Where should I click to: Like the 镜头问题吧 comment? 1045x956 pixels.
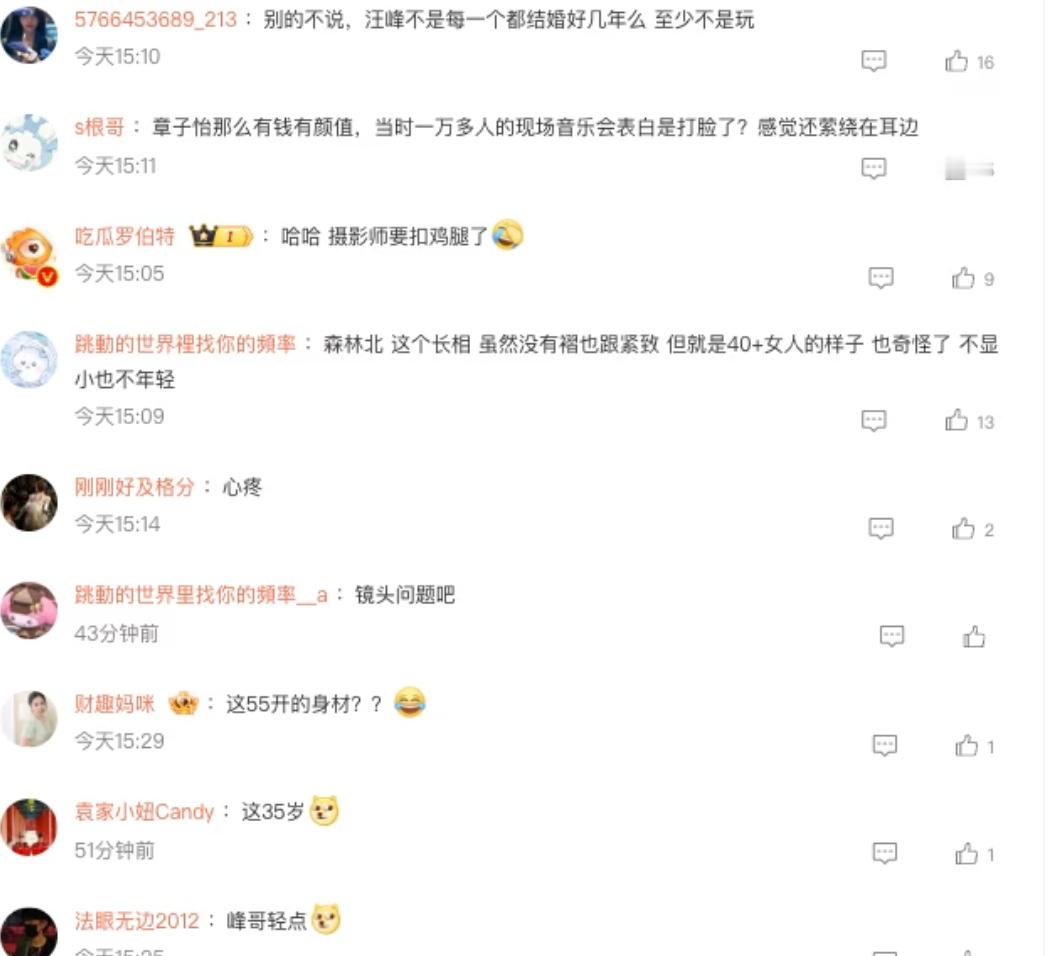point(974,637)
